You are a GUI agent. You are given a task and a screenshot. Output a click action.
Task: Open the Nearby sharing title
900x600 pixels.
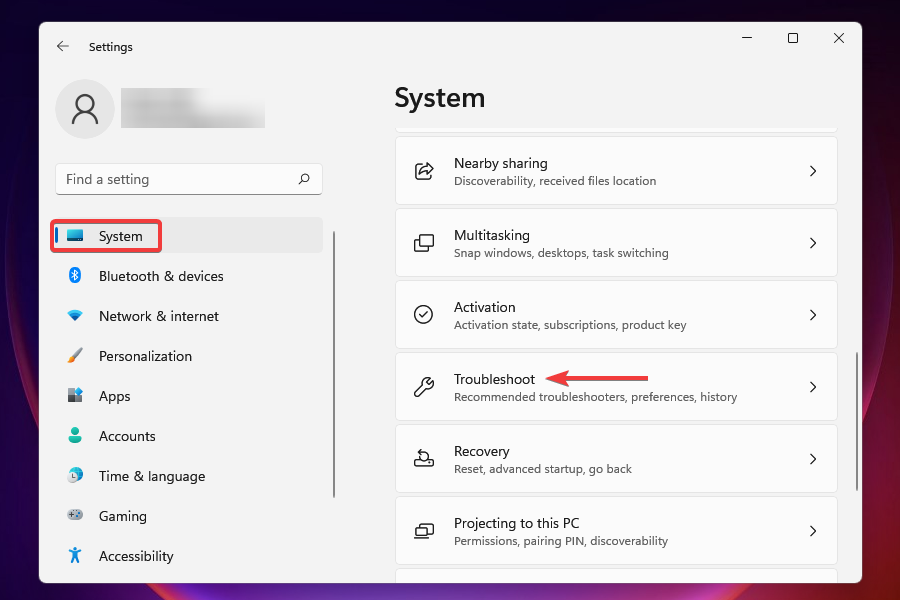coord(501,163)
